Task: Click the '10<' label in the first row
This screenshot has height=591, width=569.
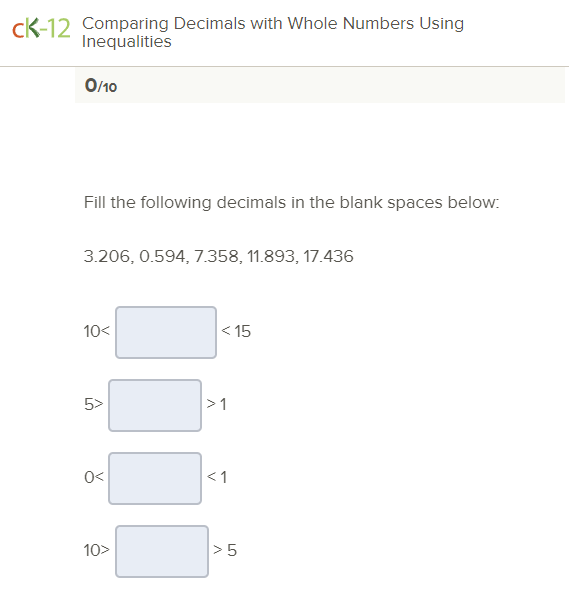Action: click(96, 332)
